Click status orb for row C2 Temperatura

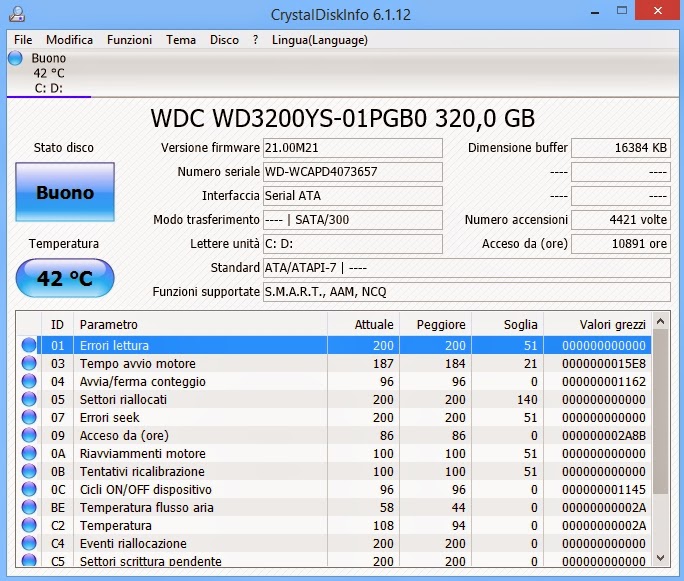tap(29, 525)
